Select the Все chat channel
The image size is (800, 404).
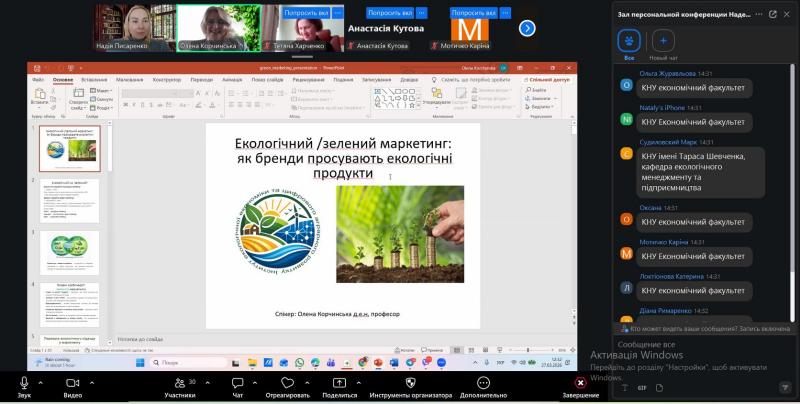[629, 41]
